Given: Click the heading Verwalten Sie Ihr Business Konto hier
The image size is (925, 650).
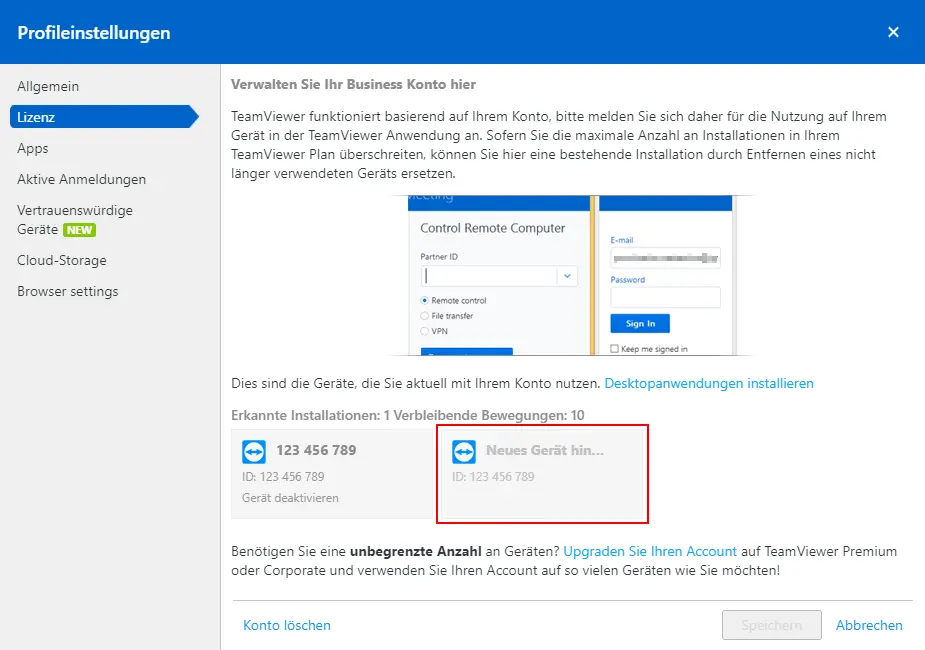Looking at the screenshot, I should (x=353, y=84).
